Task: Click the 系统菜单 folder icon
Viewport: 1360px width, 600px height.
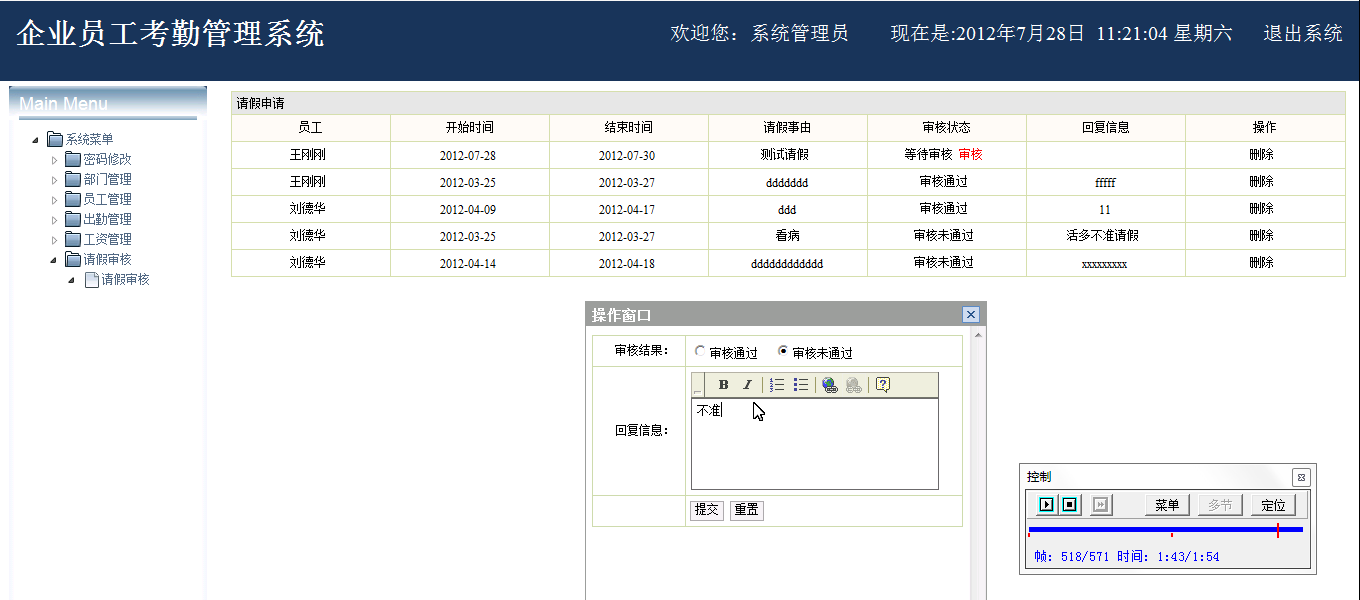Action: click(55, 139)
